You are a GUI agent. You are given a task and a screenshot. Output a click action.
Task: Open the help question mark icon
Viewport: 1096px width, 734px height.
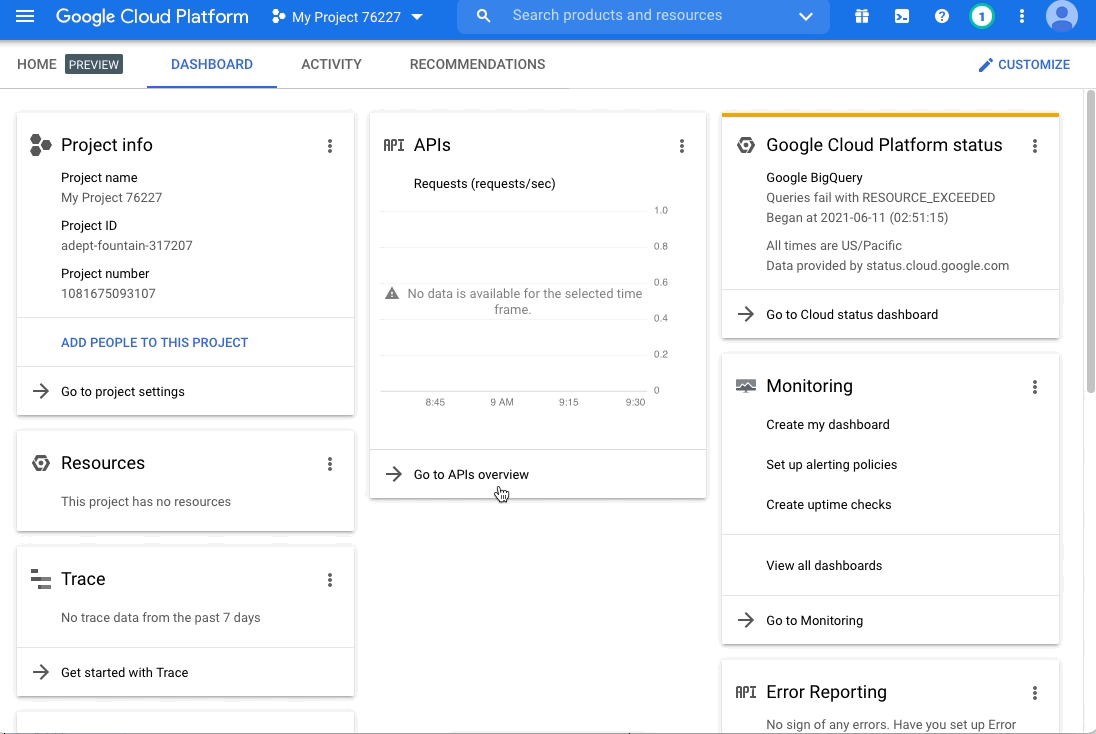(x=942, y=16)
